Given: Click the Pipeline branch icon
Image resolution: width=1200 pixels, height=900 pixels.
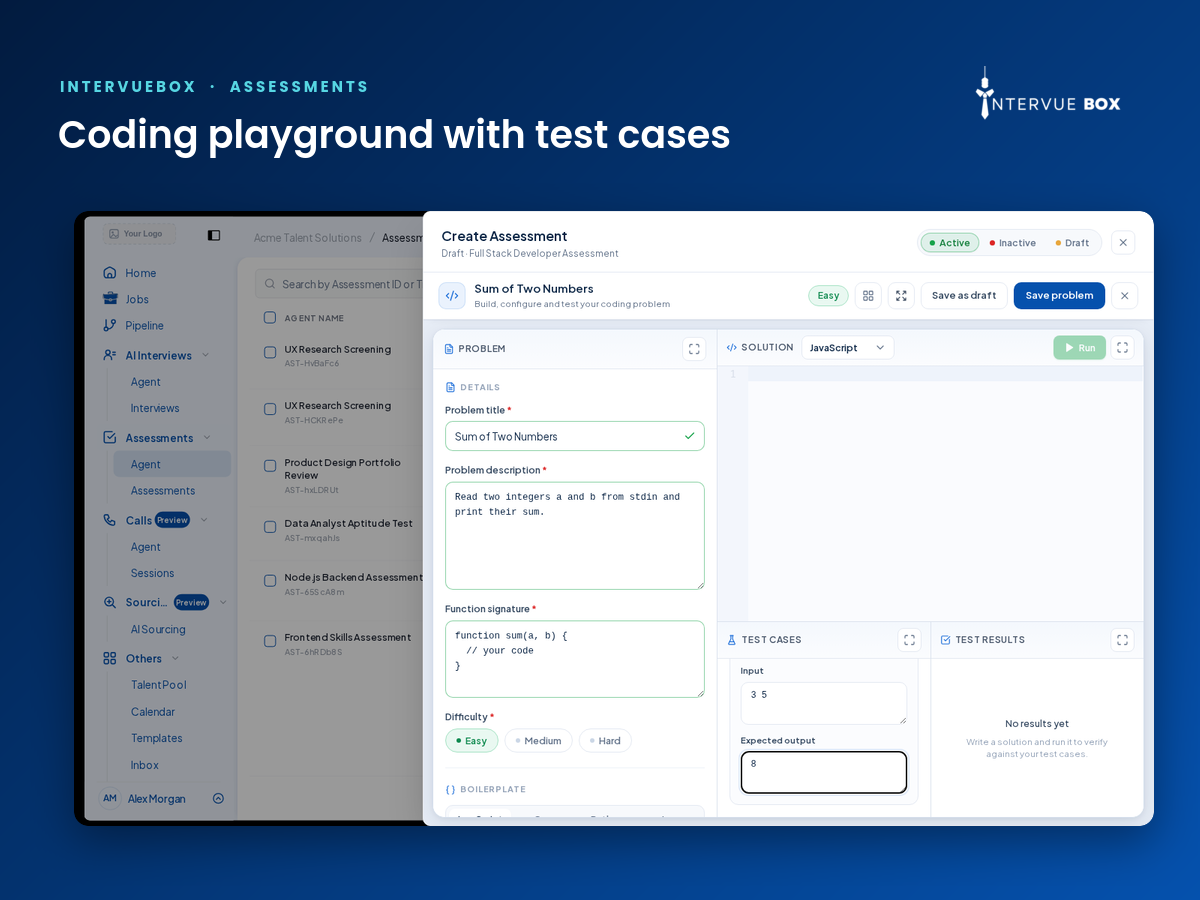Looking at the screenshot, I should [x=110, y=325].
